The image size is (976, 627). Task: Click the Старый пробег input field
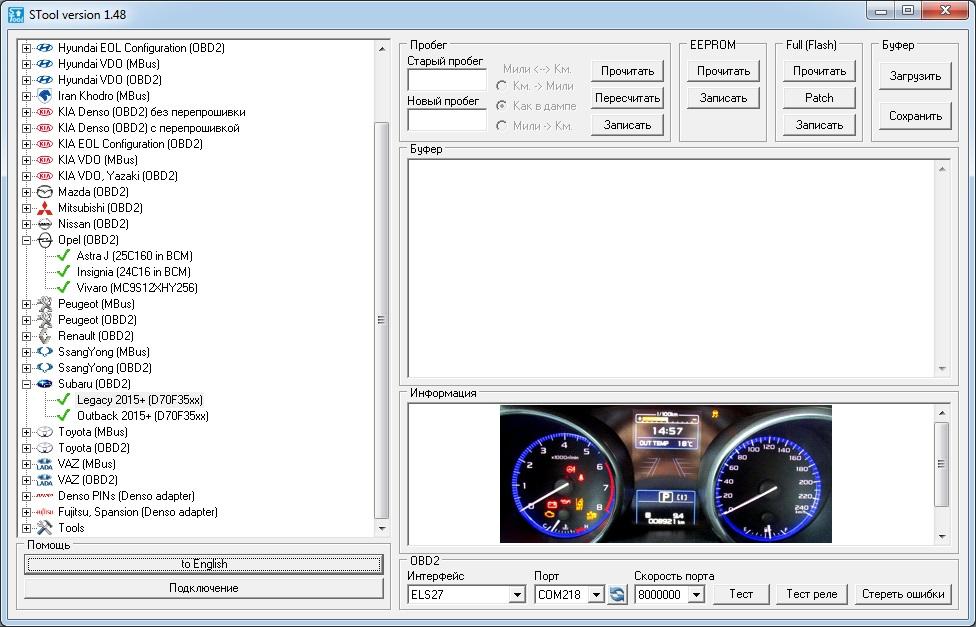(446, 80)
